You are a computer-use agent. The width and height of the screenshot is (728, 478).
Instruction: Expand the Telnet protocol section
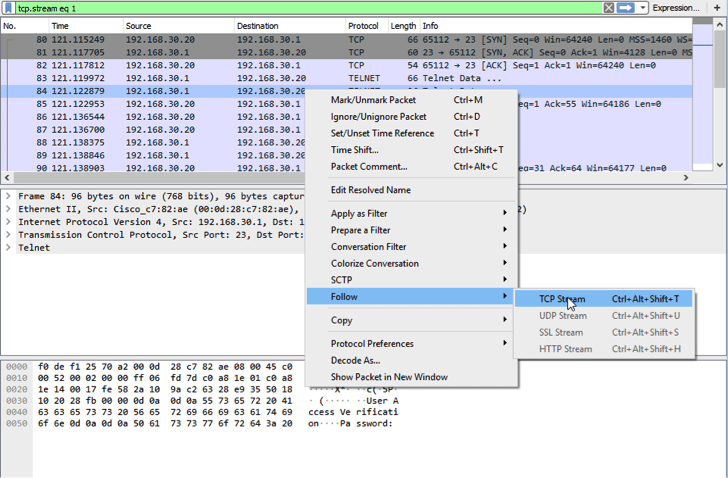click(8, 248)
